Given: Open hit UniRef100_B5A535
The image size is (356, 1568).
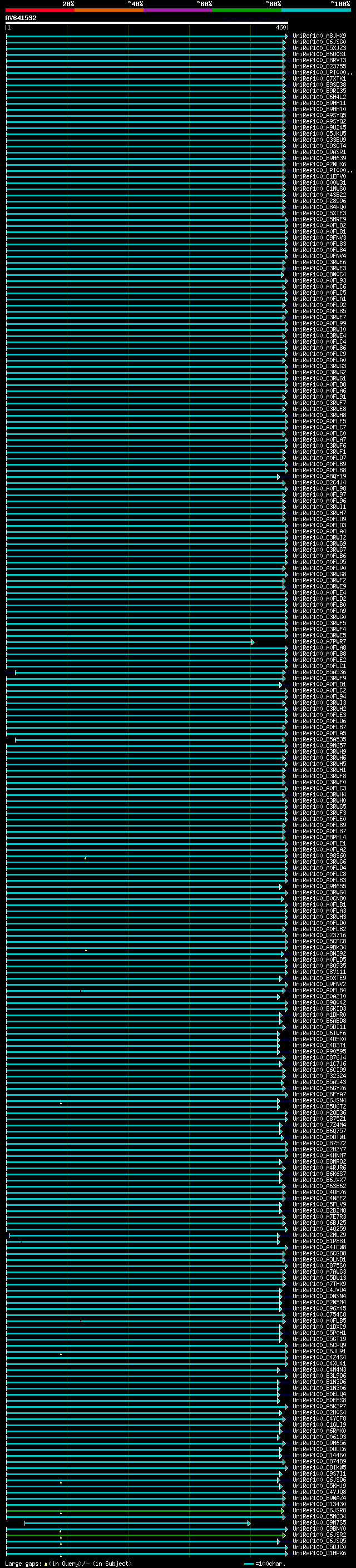Looking at the screenshot, I should (x=319, y=740).
